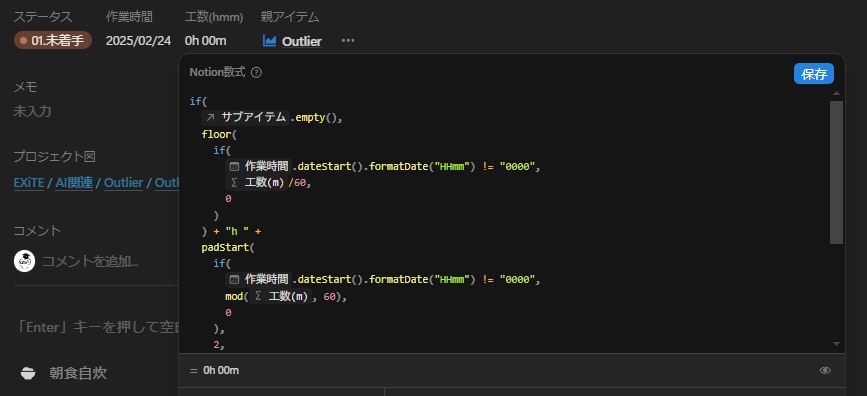
Task: Click the first 作業時間 token in formula
Action: tap(258, 166)
